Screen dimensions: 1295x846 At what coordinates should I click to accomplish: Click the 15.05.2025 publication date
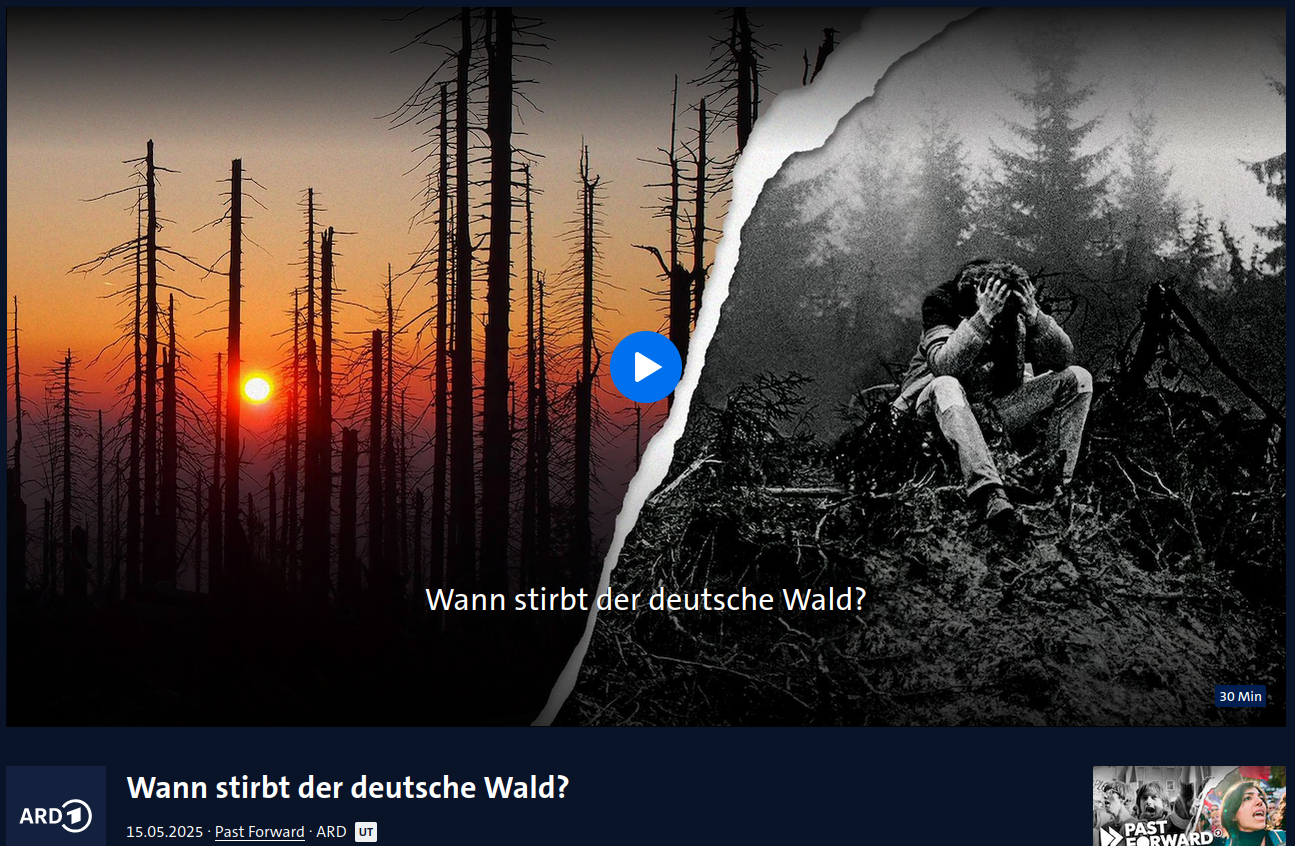pyautogui.click(x=165, y=832)
